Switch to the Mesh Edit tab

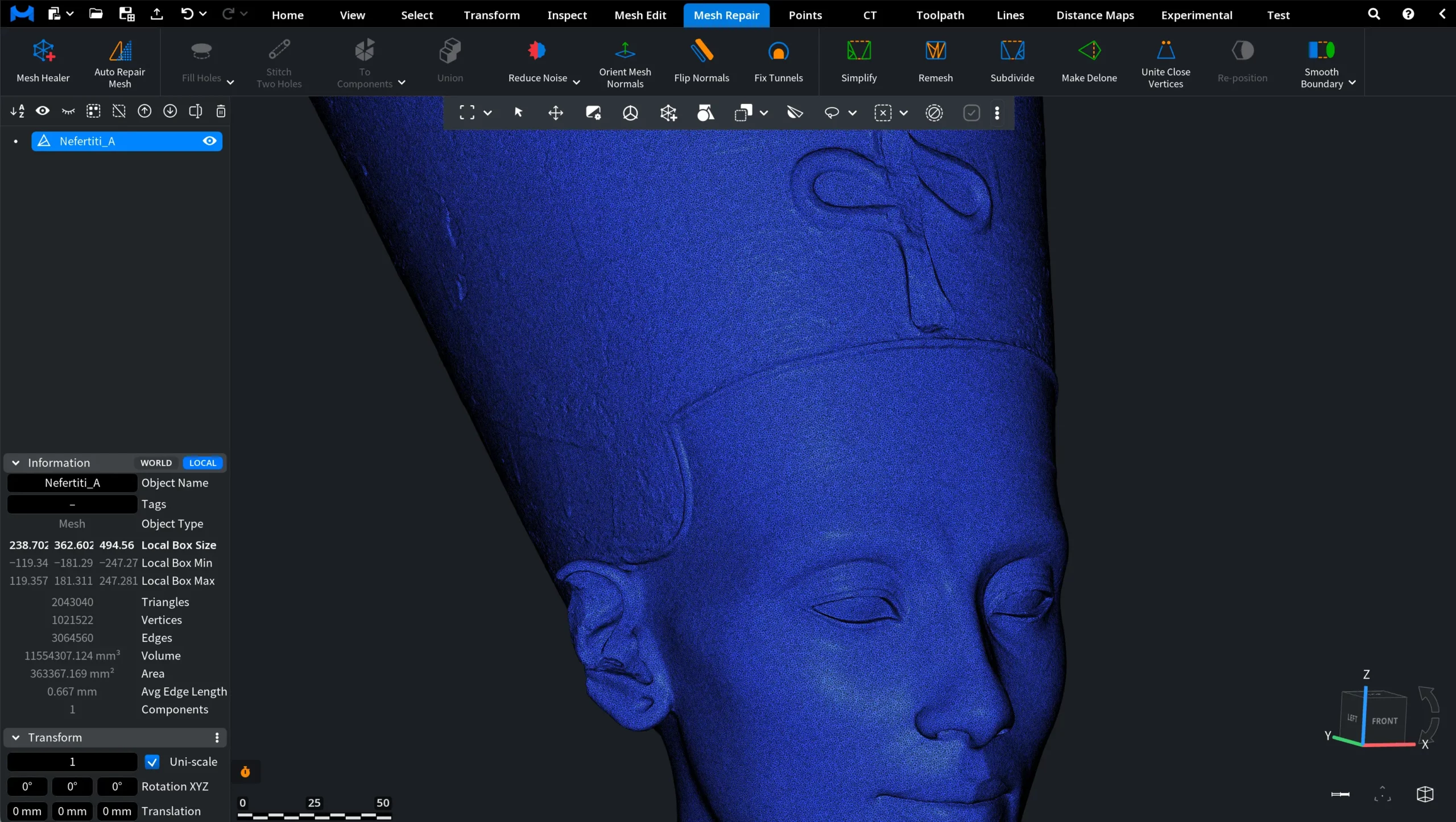[x=640, y=15]
